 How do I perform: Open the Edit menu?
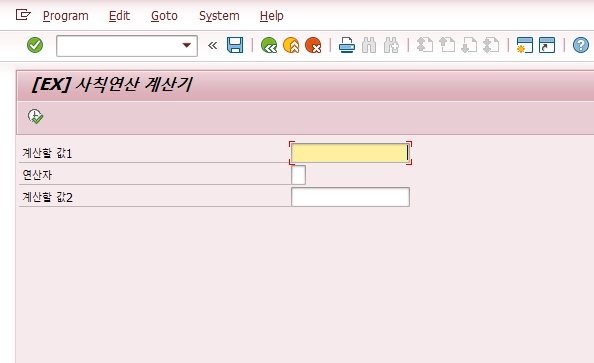(119, 16)
